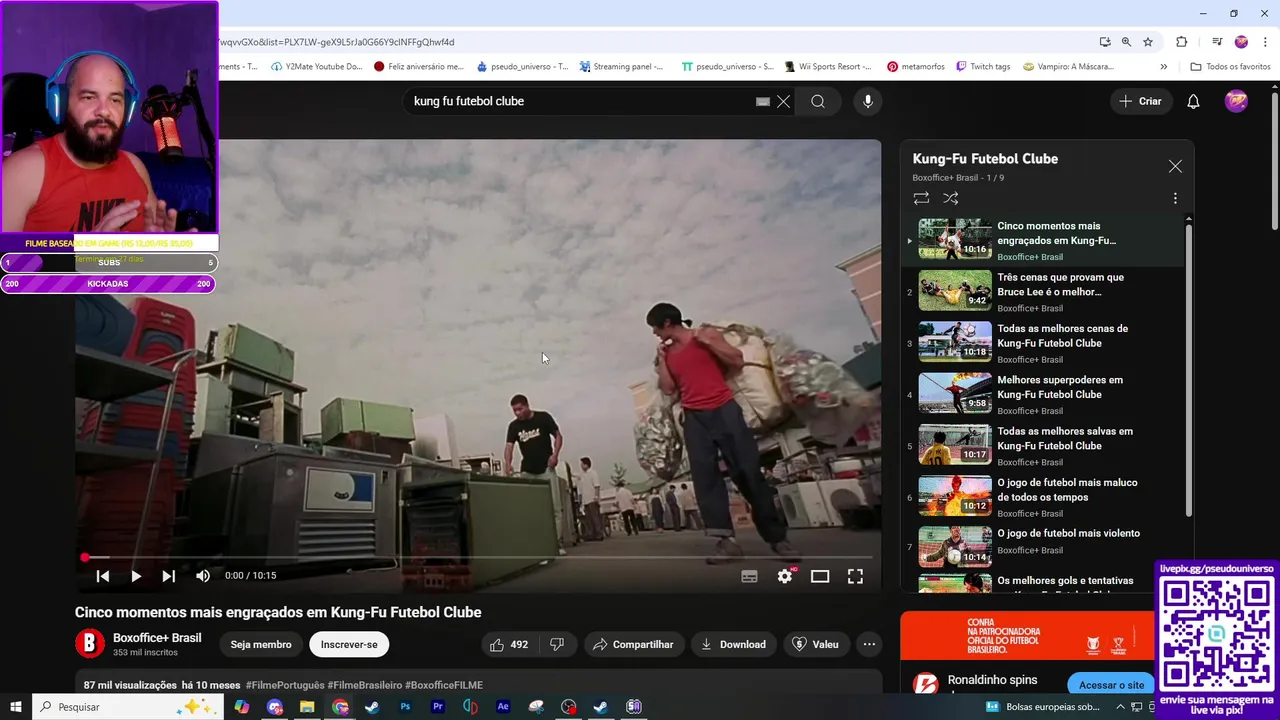1280x720 pixels.
Task: Open Chrome media controls icon
Action: tap(1217, 42)
